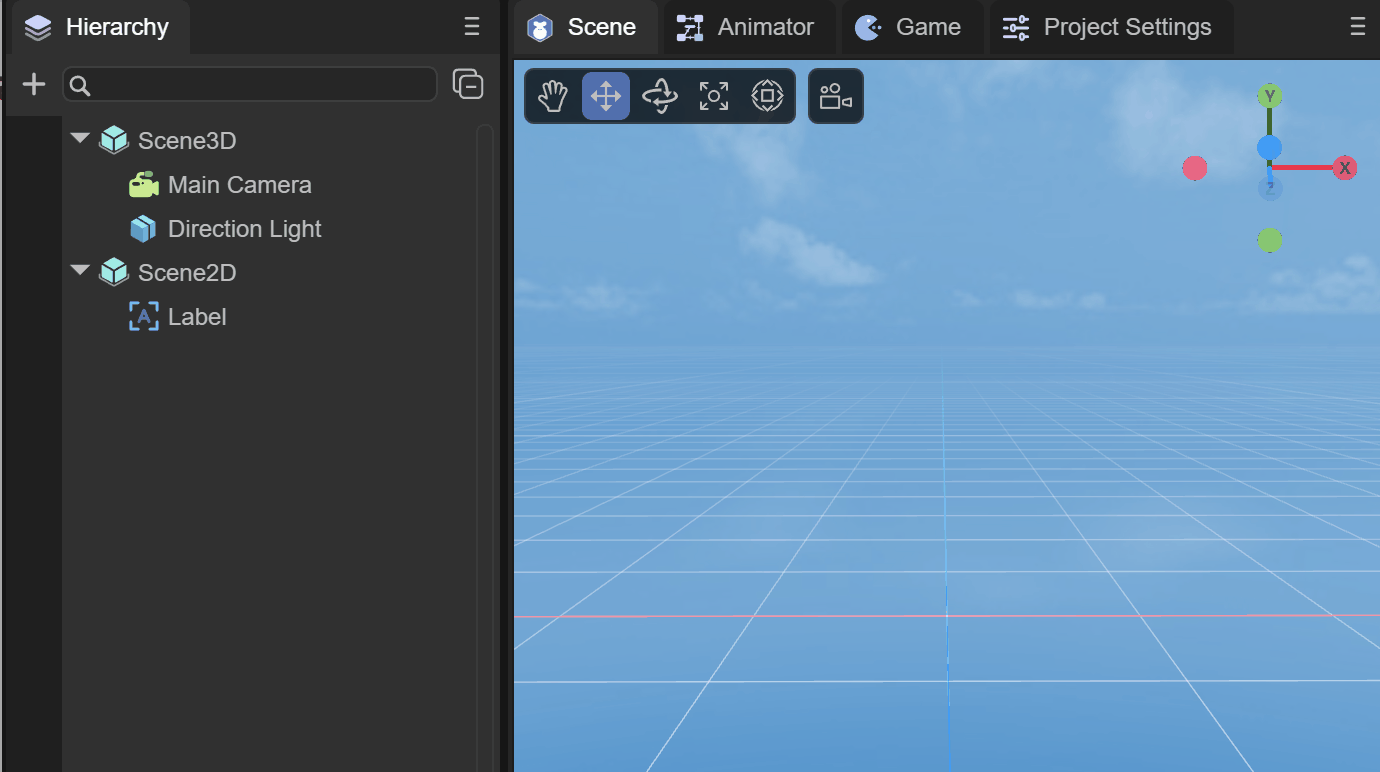Click the Y axis on the orientation gizmo
Viewport: 1380px width, 772px height.
click(1270, 96)
